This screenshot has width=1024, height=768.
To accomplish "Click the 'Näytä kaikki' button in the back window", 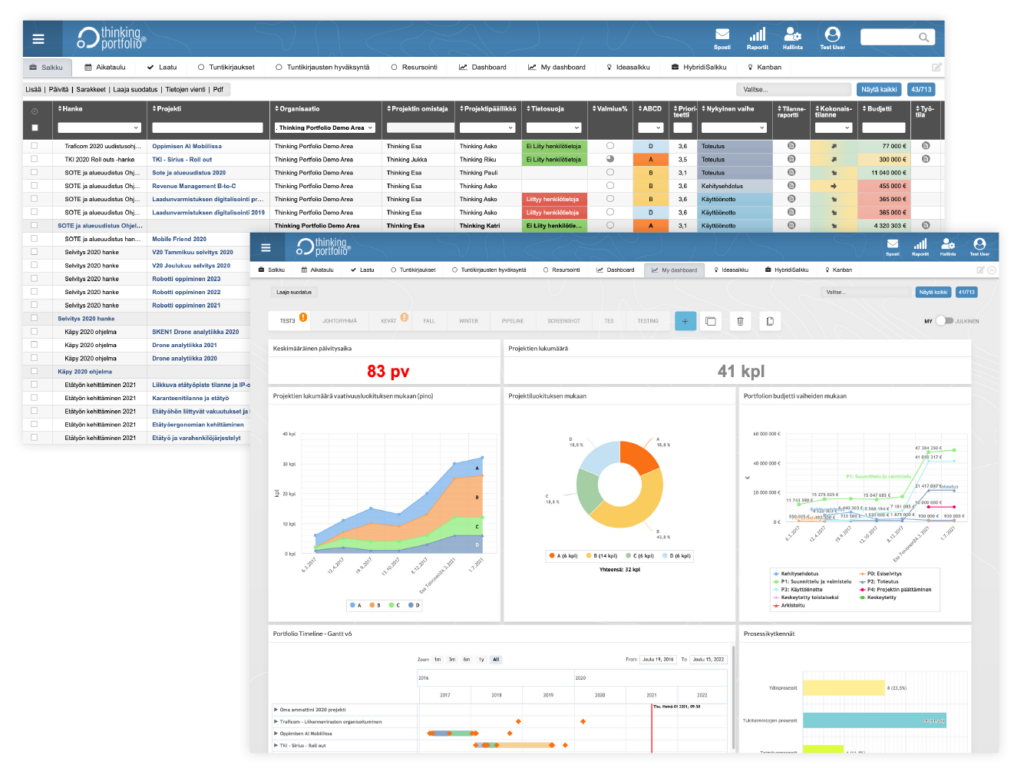I will coord(877,89).
